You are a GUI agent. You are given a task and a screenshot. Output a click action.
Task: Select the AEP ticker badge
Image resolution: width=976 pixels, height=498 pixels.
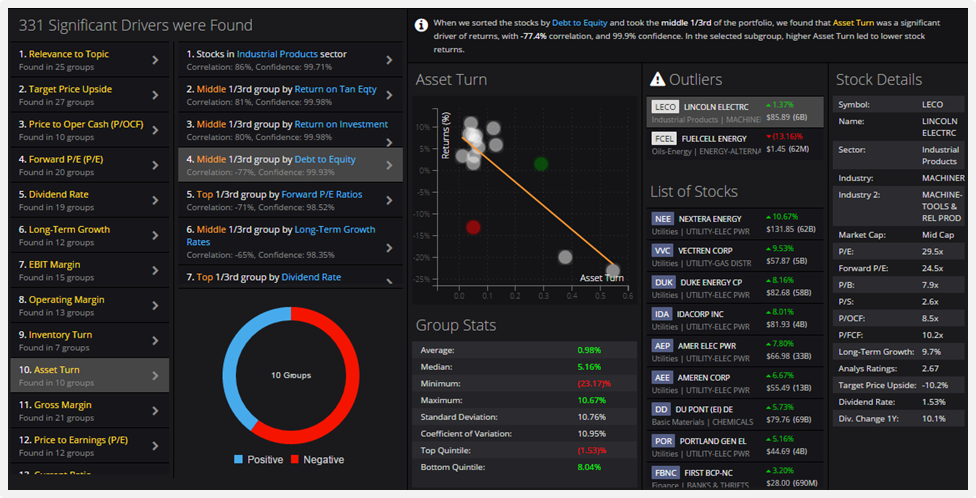coord(662,345)
